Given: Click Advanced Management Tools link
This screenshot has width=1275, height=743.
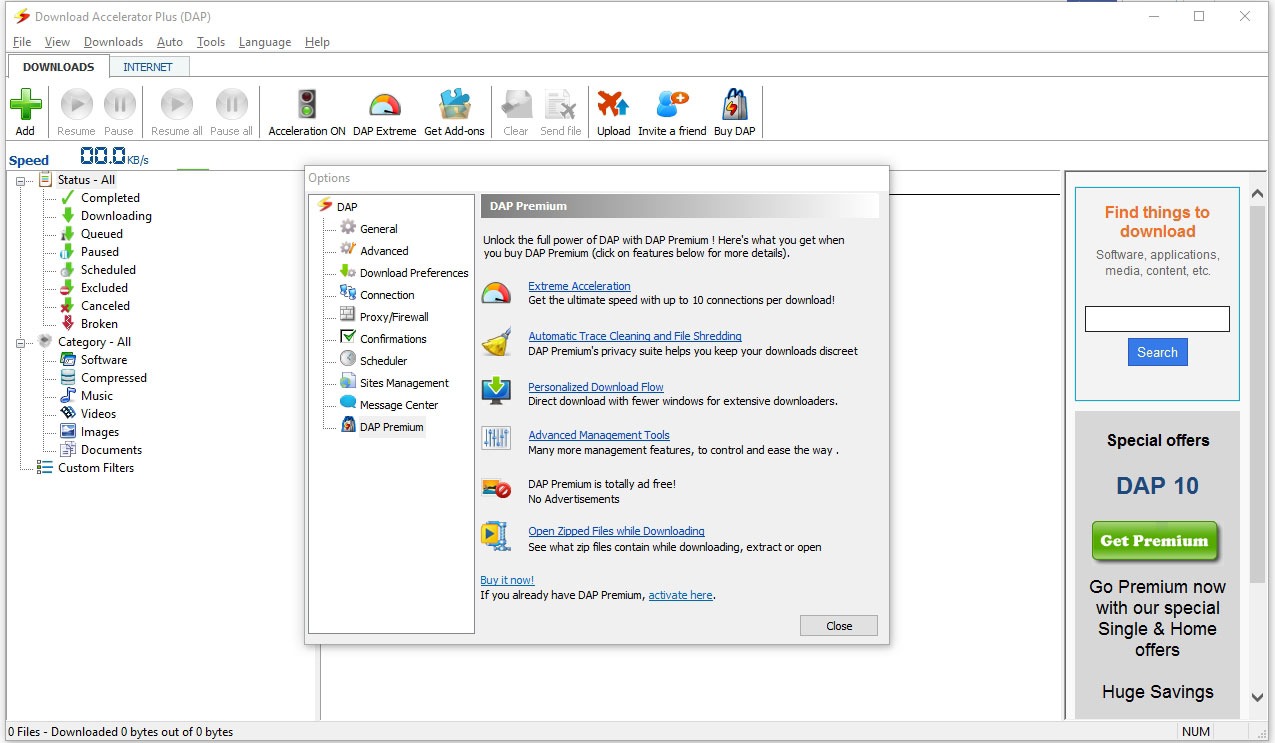Looking at the screenshot, I should (599, 435).
